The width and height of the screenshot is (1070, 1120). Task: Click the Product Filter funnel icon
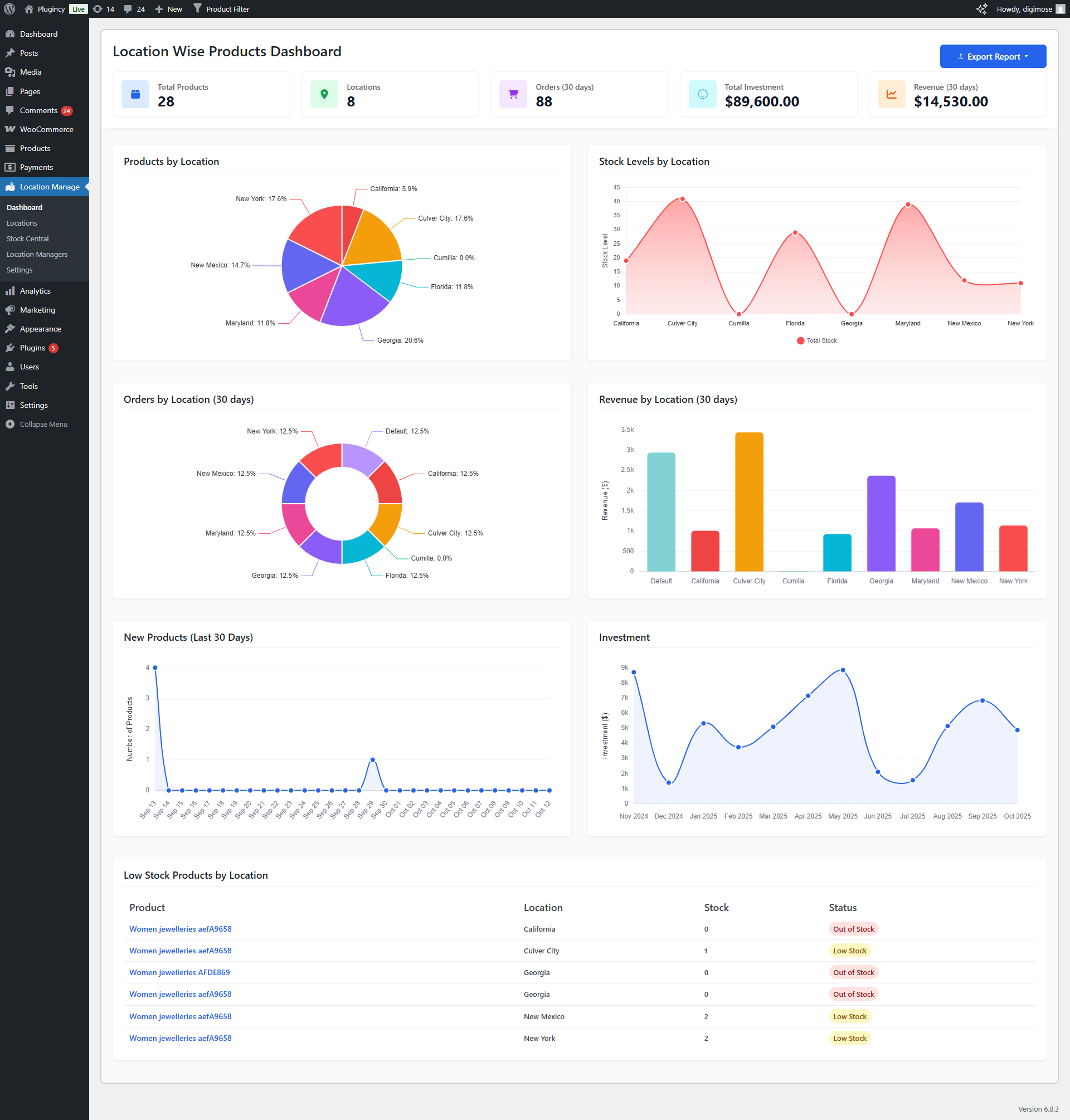click(197, 8)
